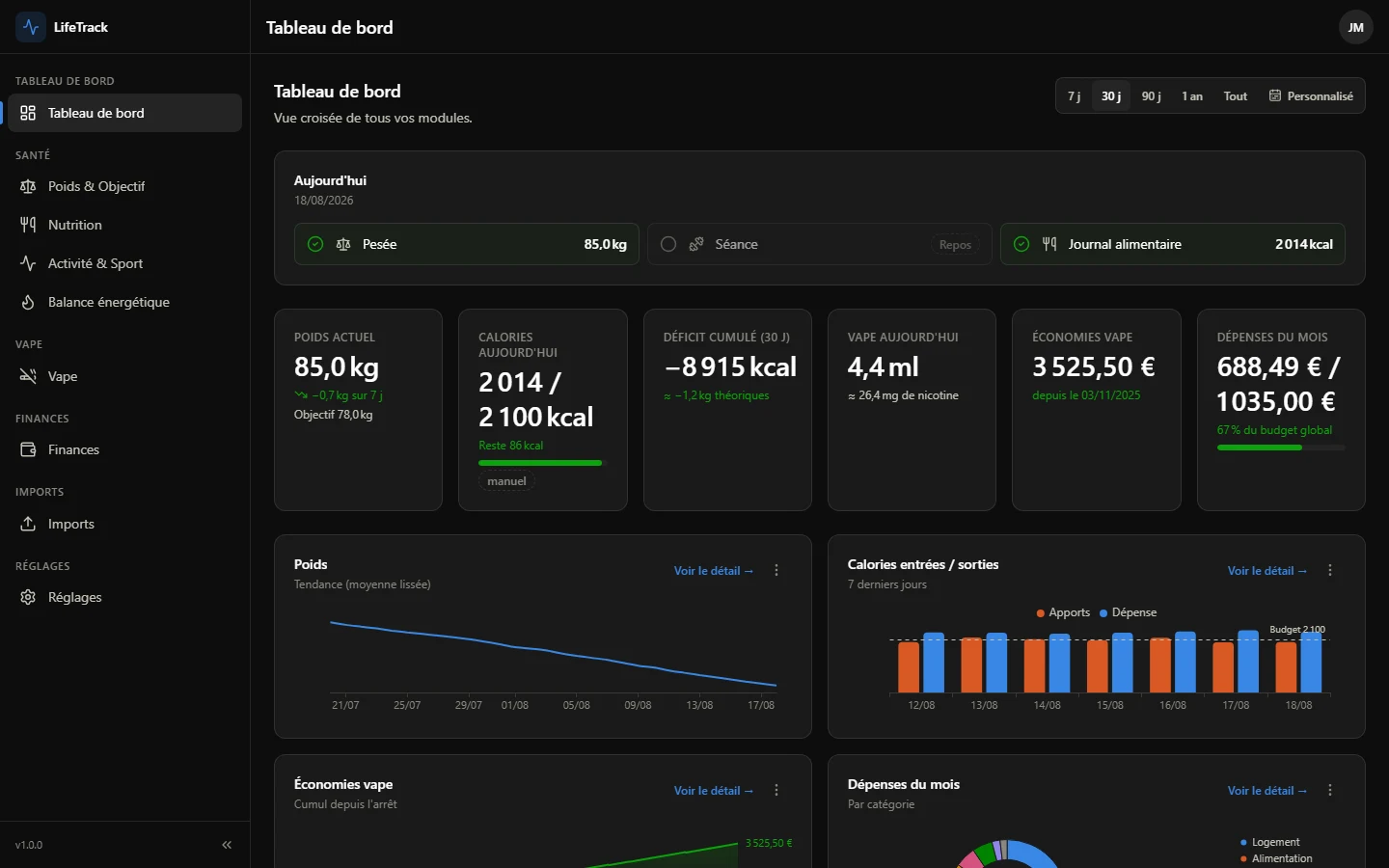1389x868 pixels.
Task: Open Voir le détail for Dépenses du mois
Action: tap(1267, 791)
